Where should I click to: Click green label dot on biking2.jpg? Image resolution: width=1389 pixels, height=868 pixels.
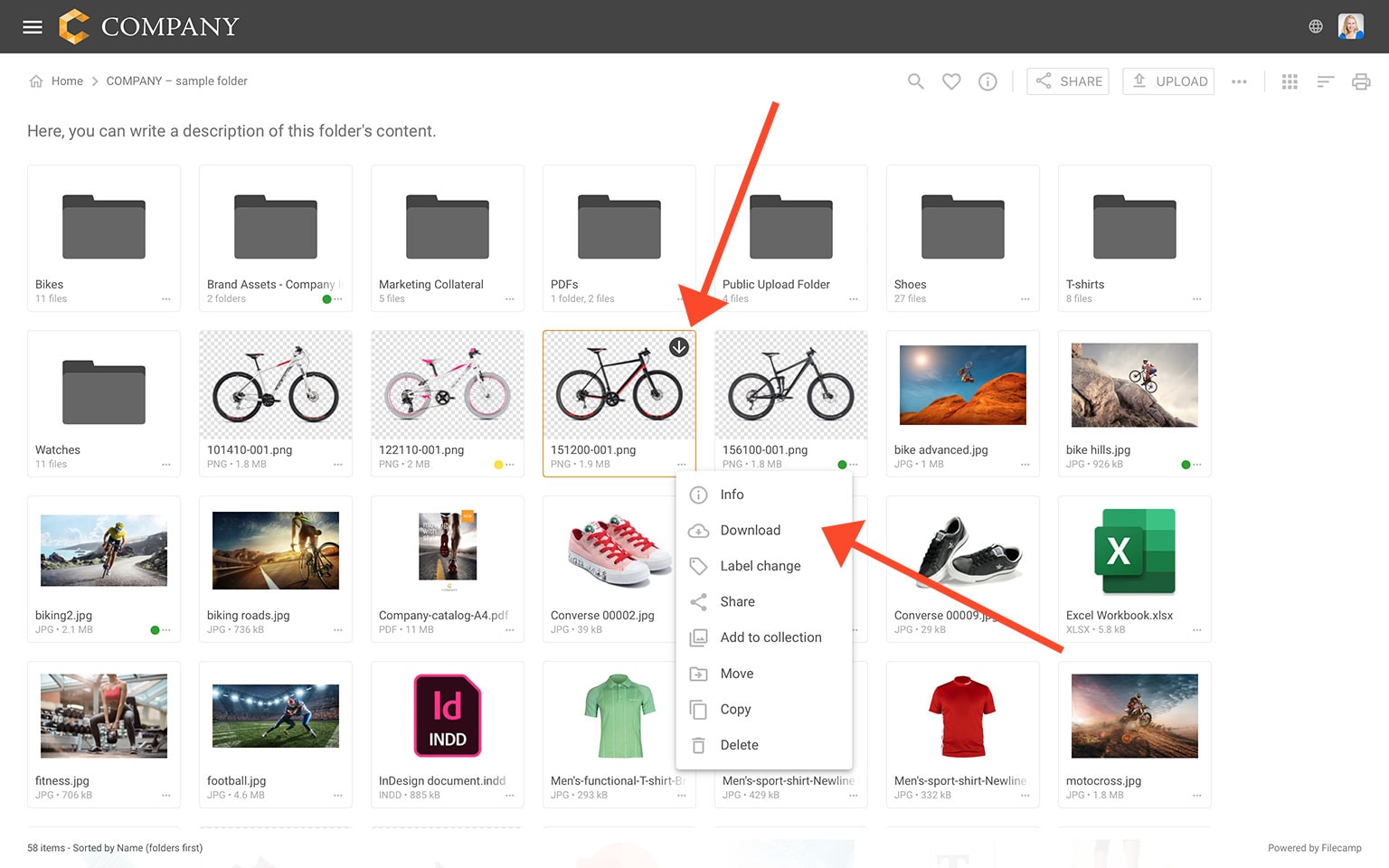click(x=155, y=630)
